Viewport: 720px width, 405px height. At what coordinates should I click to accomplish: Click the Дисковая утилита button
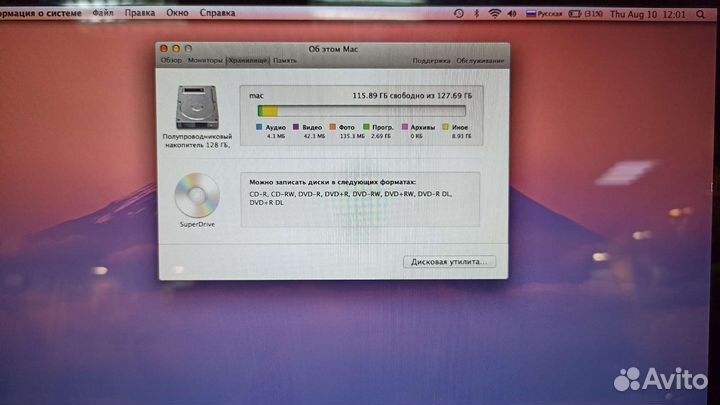coord(449,262)
